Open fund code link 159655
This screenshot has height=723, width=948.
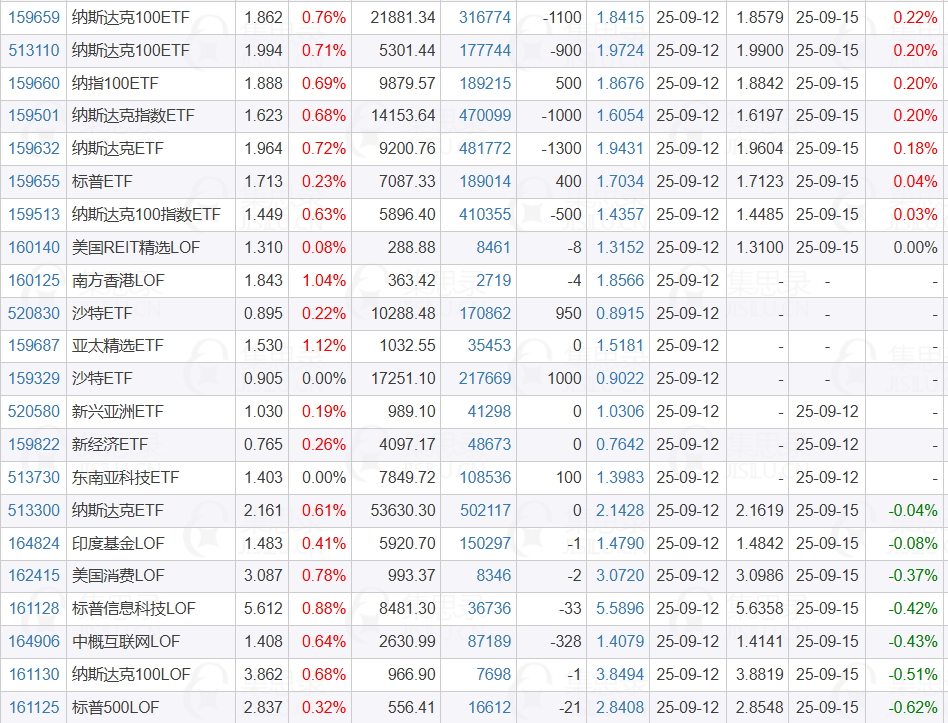click(x=34, y=181)
